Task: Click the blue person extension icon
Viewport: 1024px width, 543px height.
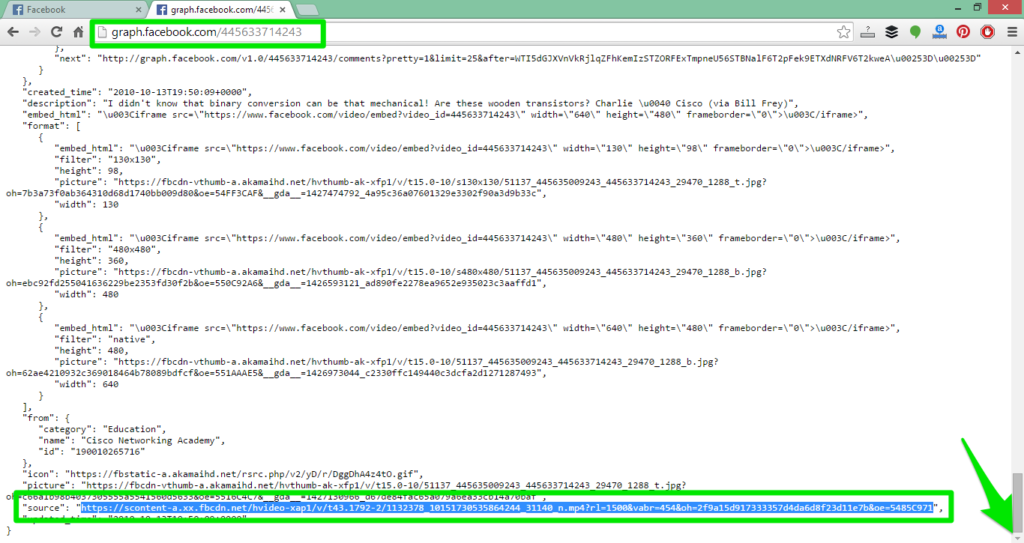Action: [939, 32]
